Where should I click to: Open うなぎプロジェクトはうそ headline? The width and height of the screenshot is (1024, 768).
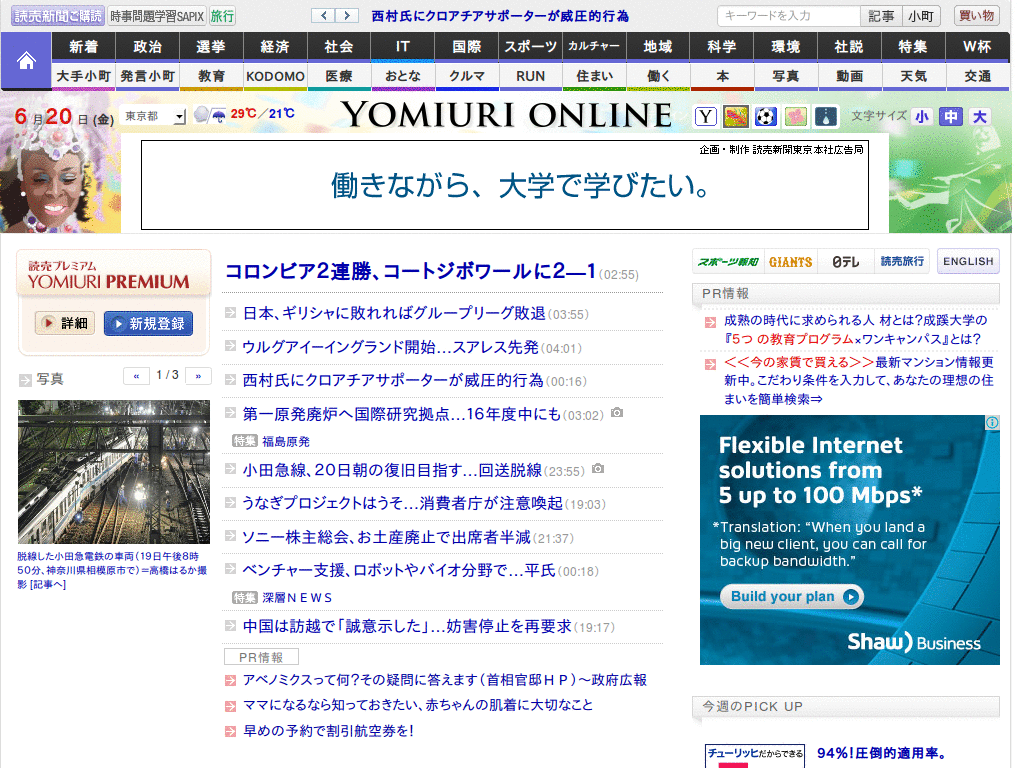pos(402,504)
